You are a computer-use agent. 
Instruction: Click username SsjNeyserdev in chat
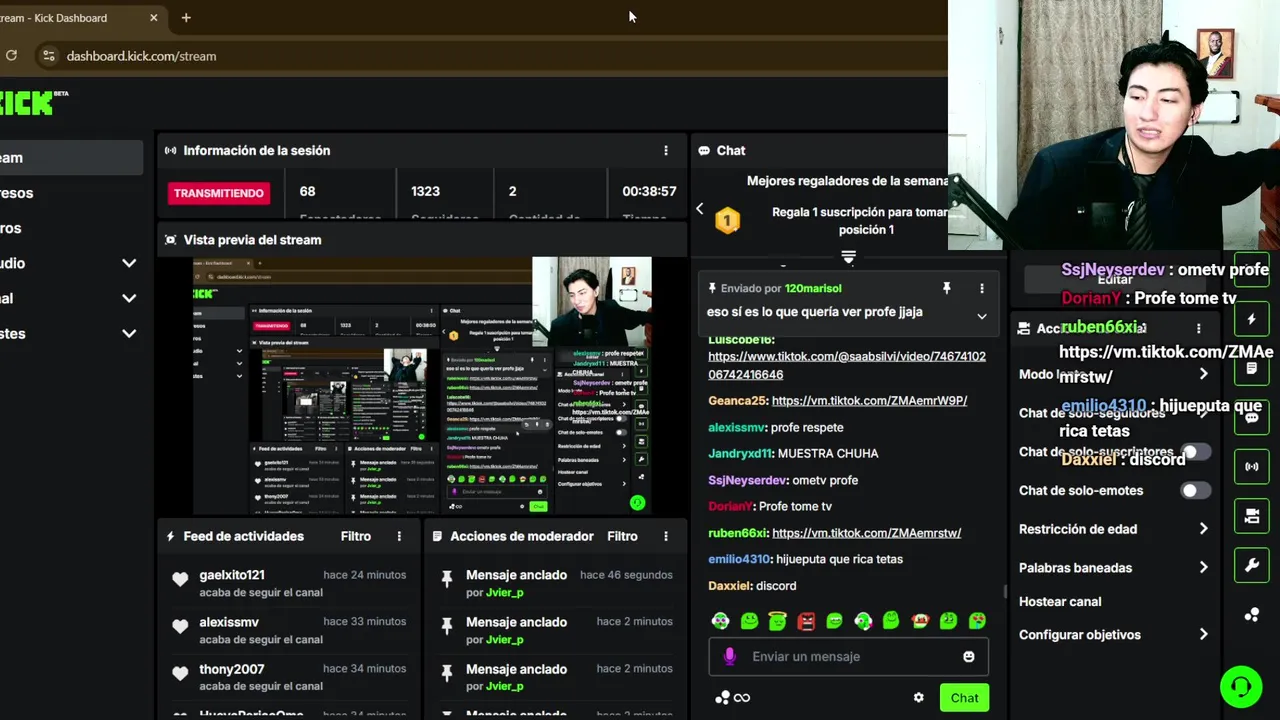(x=747, y=480)
